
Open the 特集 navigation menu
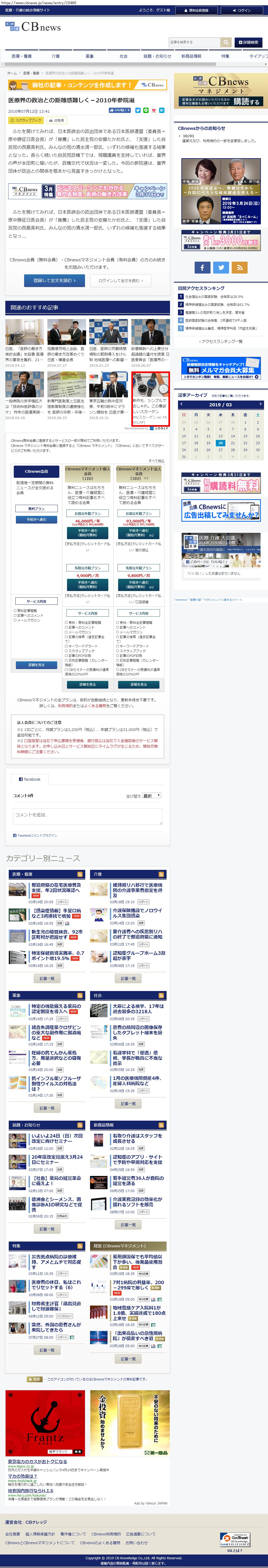(x=225, y=56)
